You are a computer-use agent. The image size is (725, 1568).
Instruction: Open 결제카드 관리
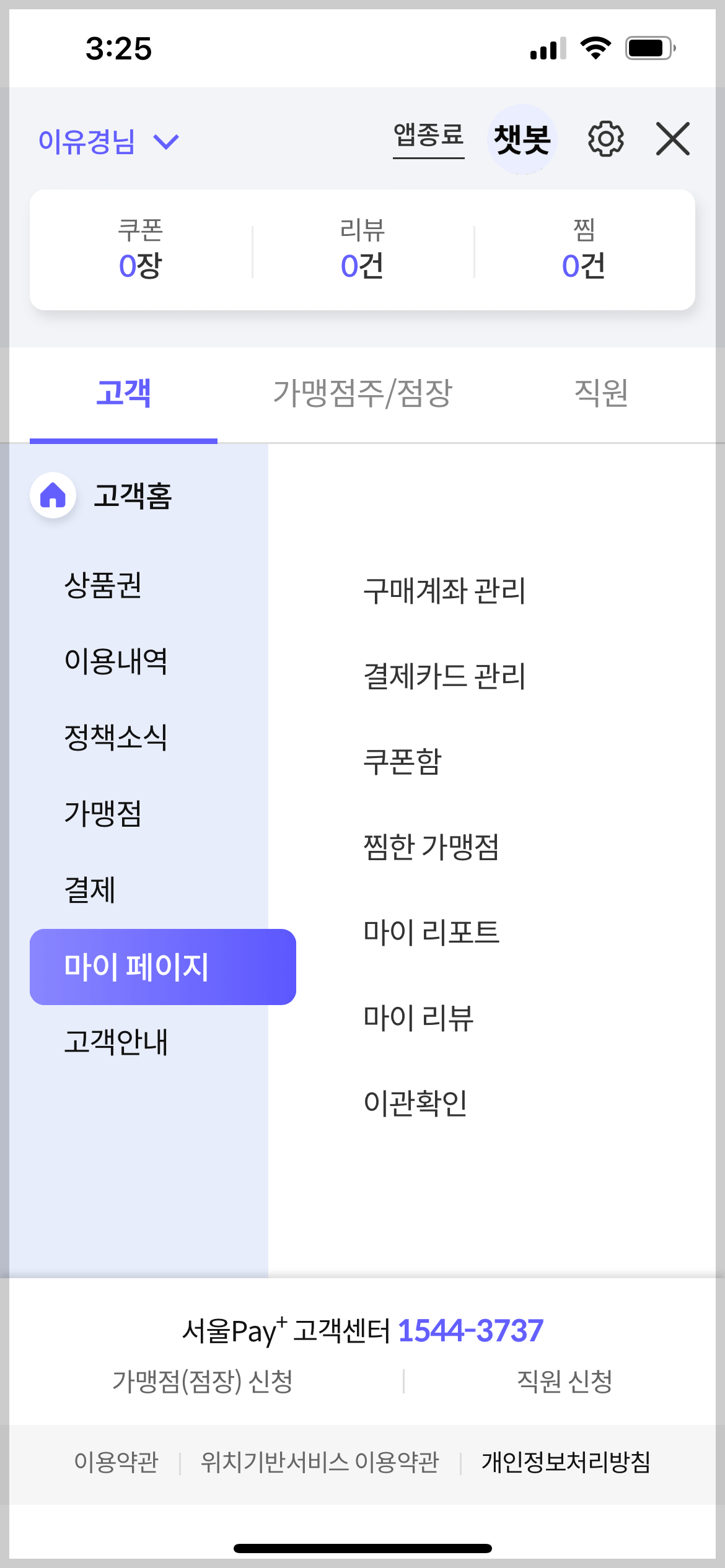[x=446, y=677]
